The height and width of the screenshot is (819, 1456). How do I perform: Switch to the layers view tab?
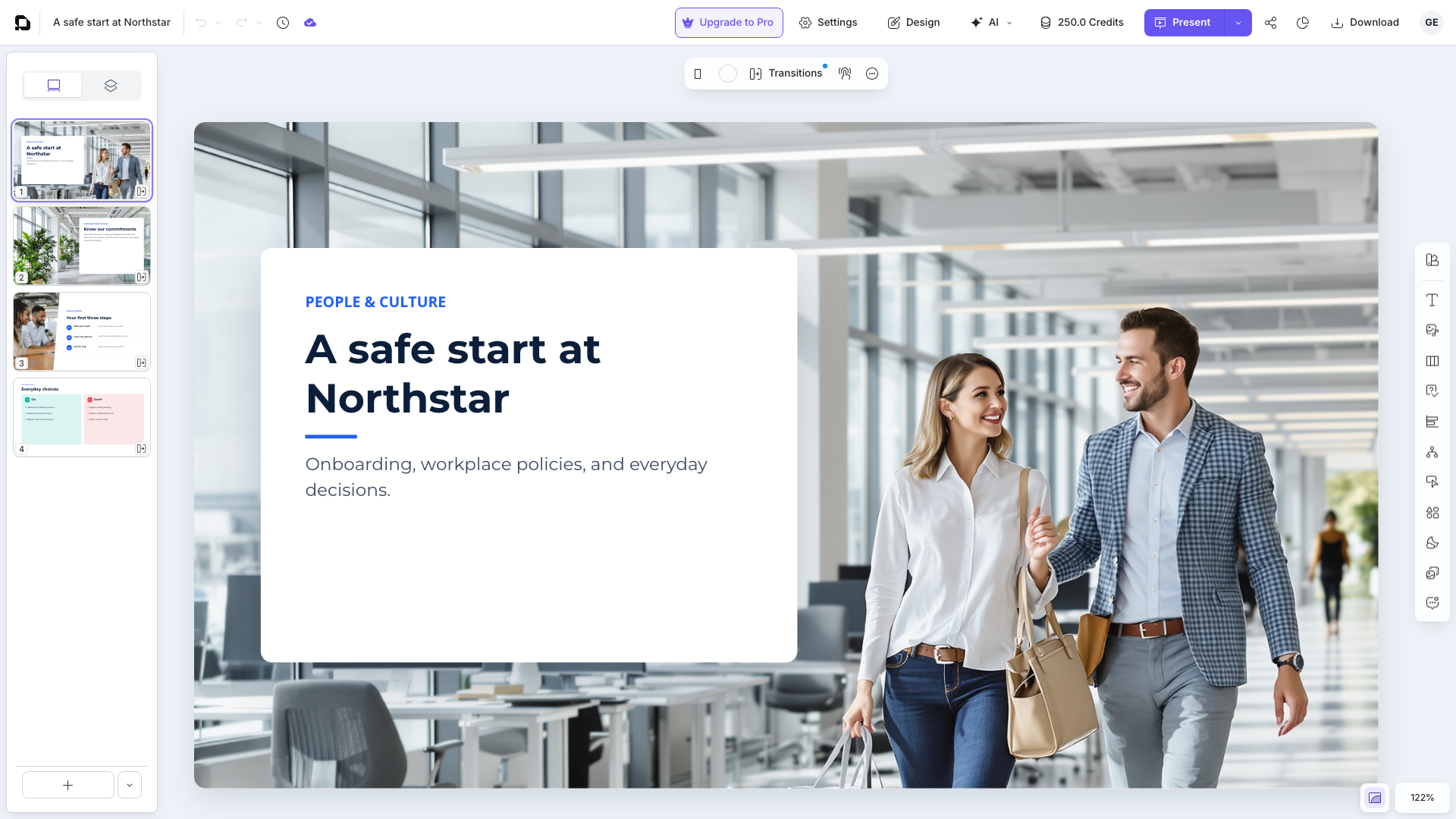point(111,86)
